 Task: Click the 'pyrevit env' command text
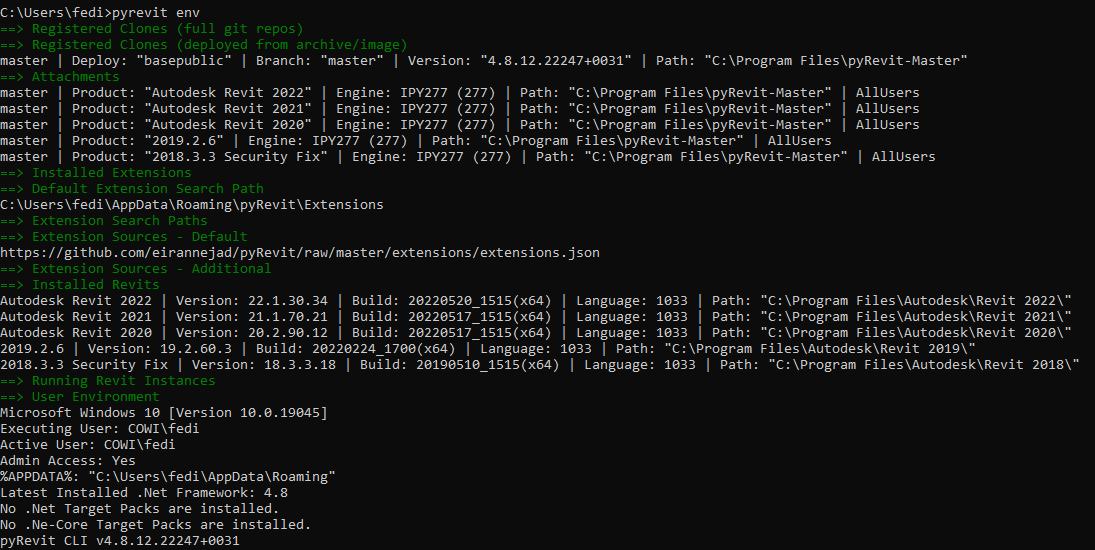tap(156, 13)
